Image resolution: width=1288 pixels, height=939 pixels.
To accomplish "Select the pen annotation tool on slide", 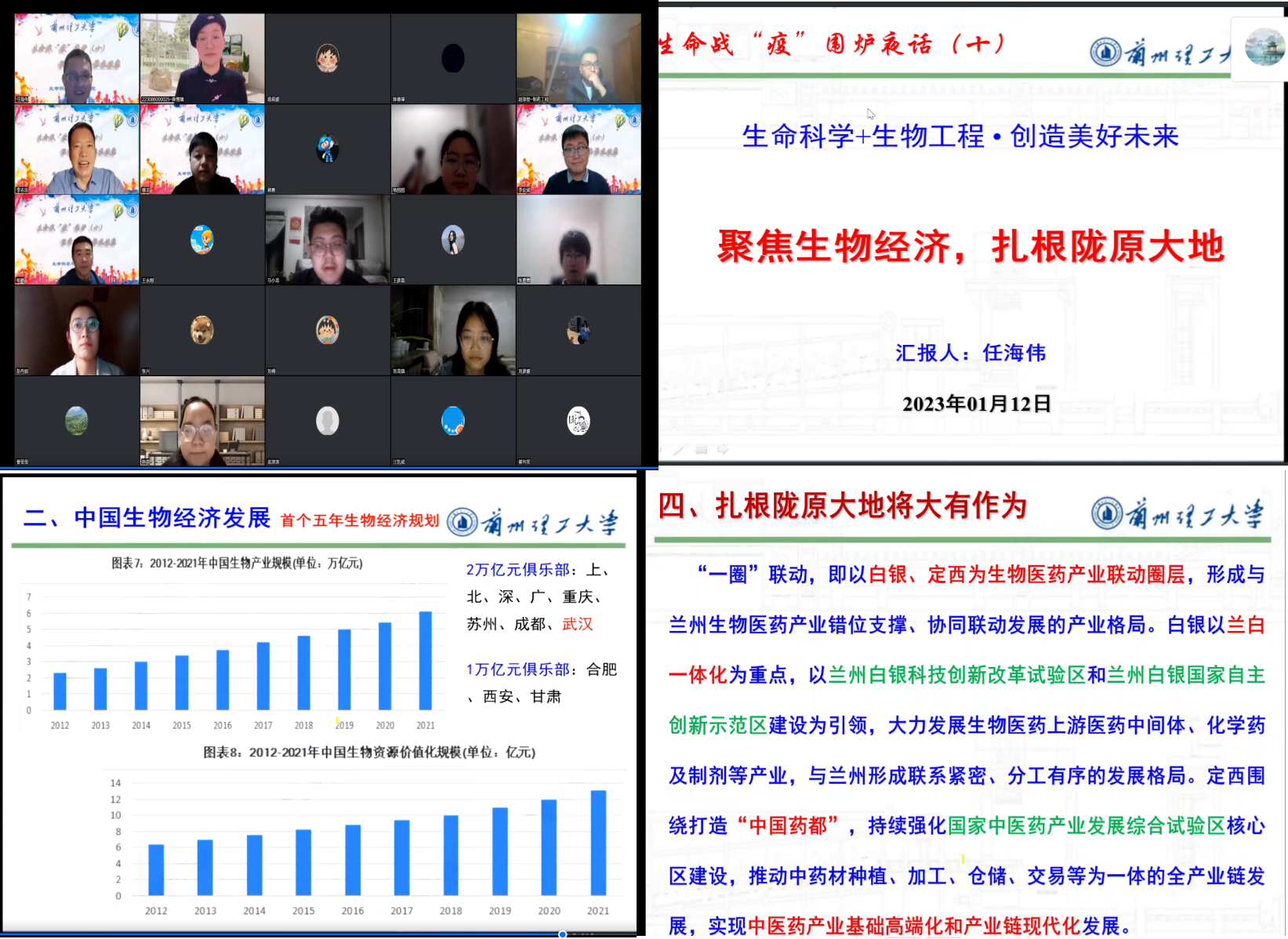I will (679, 449).
